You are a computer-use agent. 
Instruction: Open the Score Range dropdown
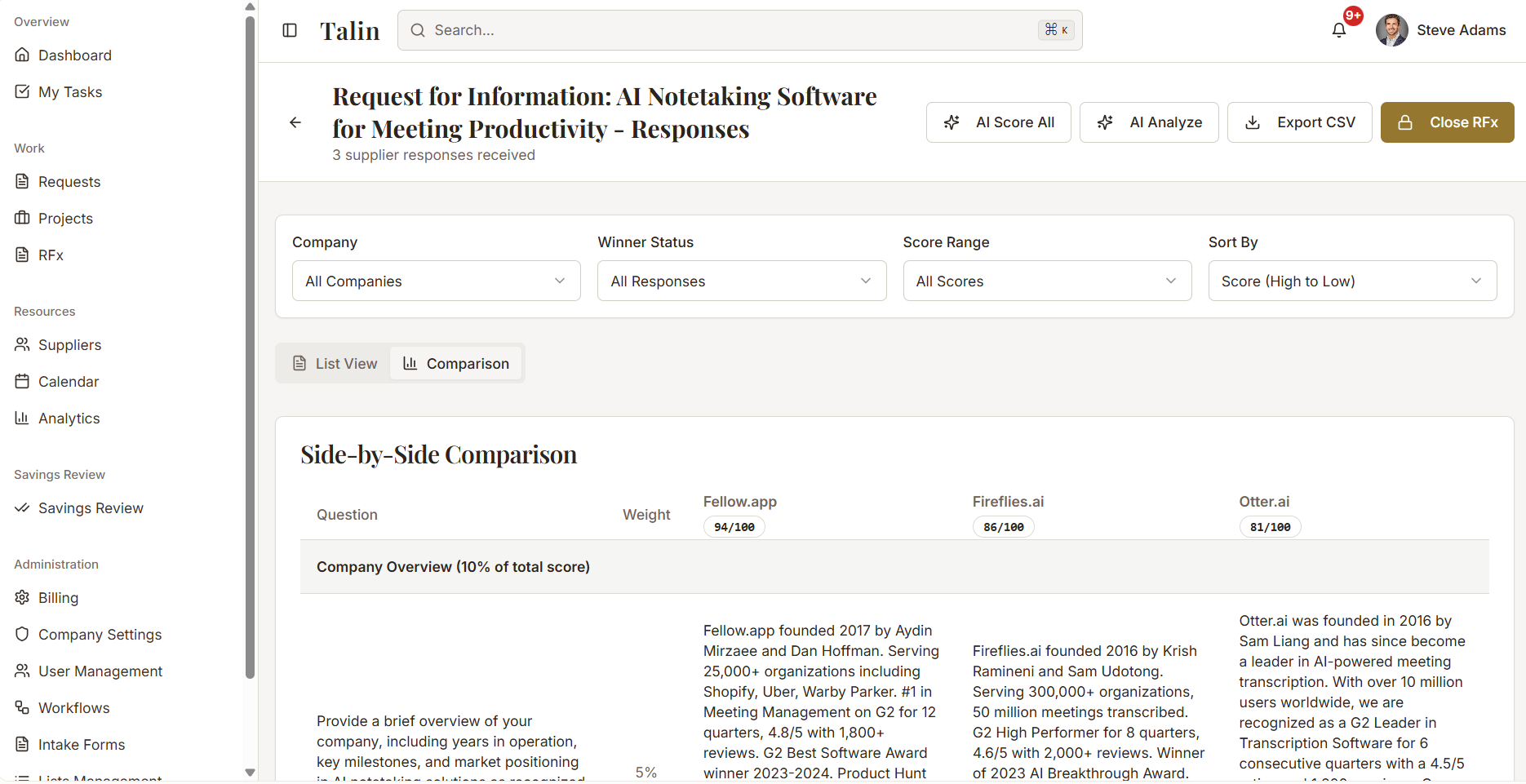(1047, 281)
